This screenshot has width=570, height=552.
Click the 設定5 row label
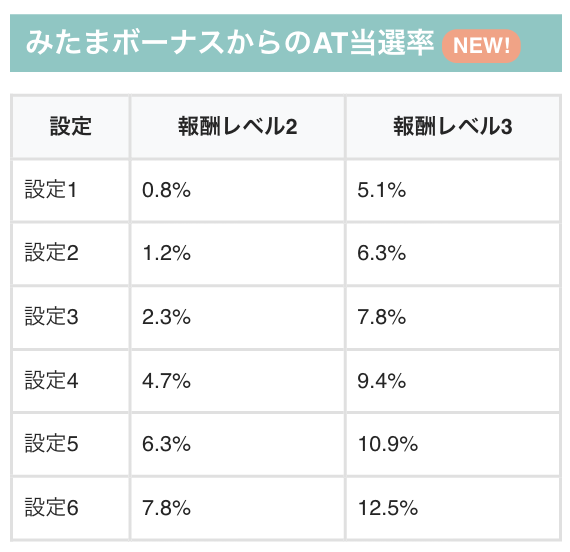click(x=71, y=444)
